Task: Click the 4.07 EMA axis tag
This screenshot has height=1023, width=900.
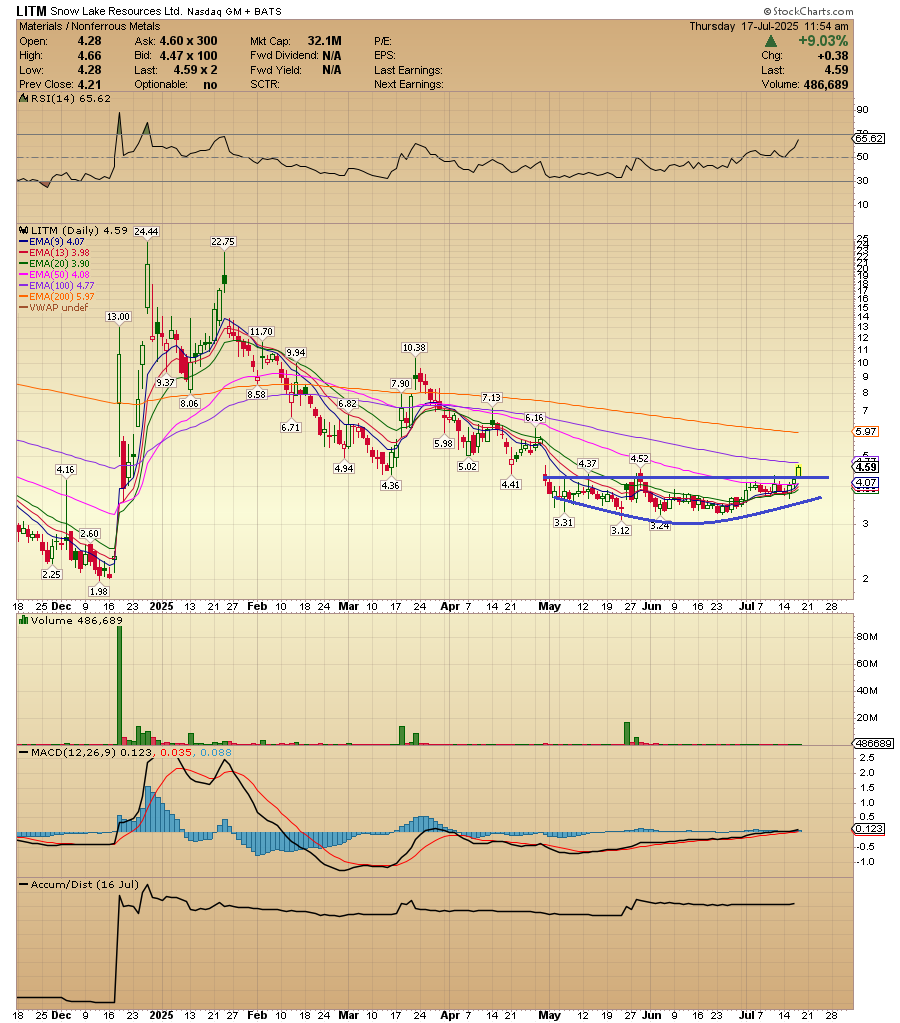Action: click(866, 483)
